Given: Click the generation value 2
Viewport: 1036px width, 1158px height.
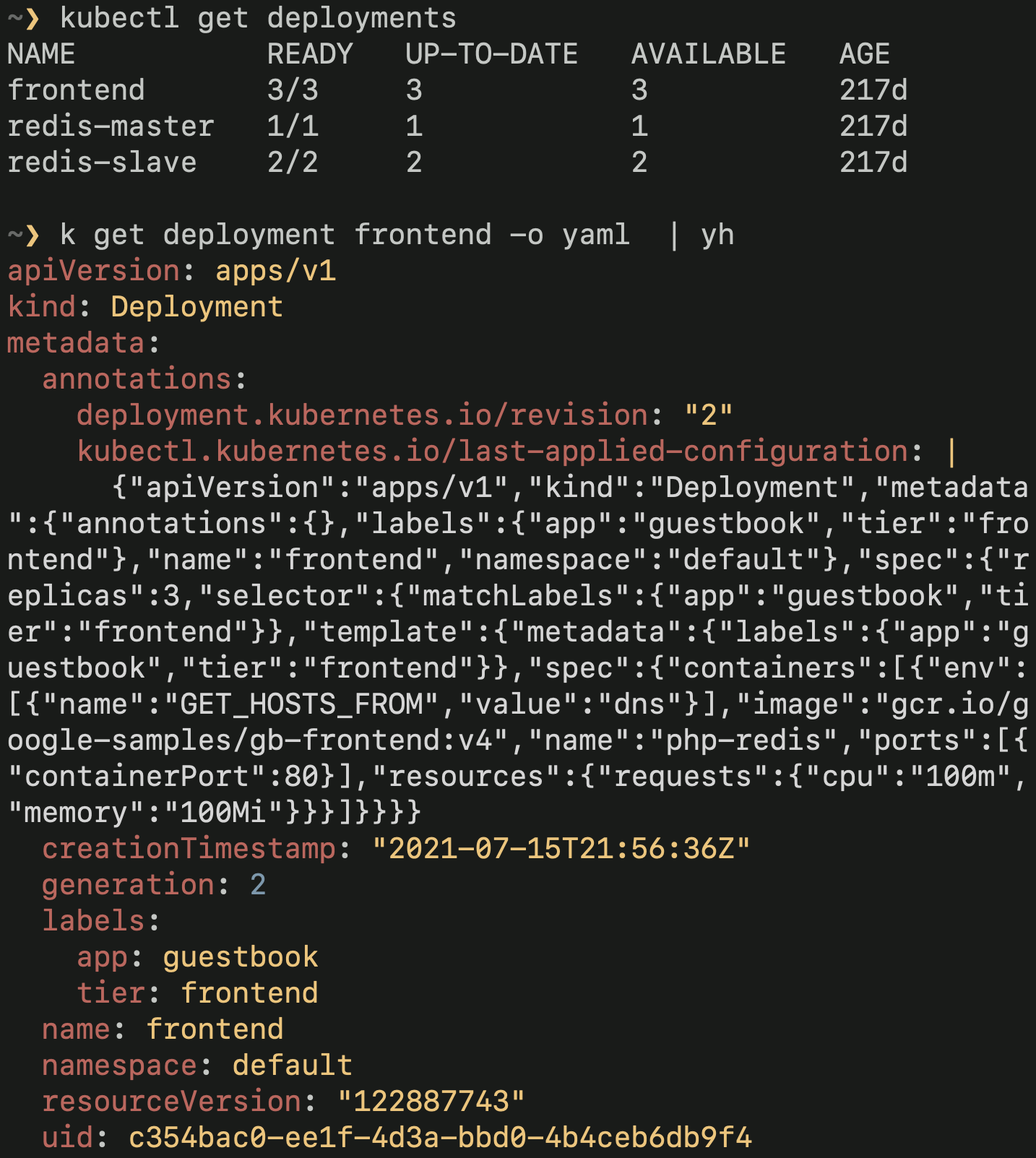Looking at the screenshot, I should (258, 885).
